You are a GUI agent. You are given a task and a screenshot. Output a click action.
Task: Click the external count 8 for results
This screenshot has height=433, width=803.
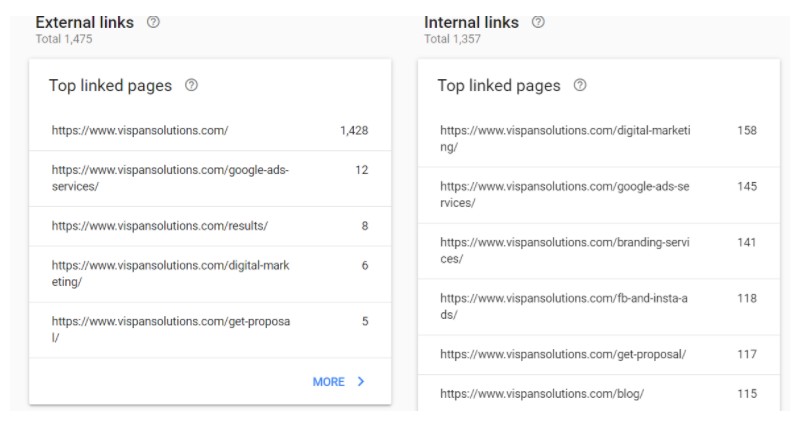(365, 226)
